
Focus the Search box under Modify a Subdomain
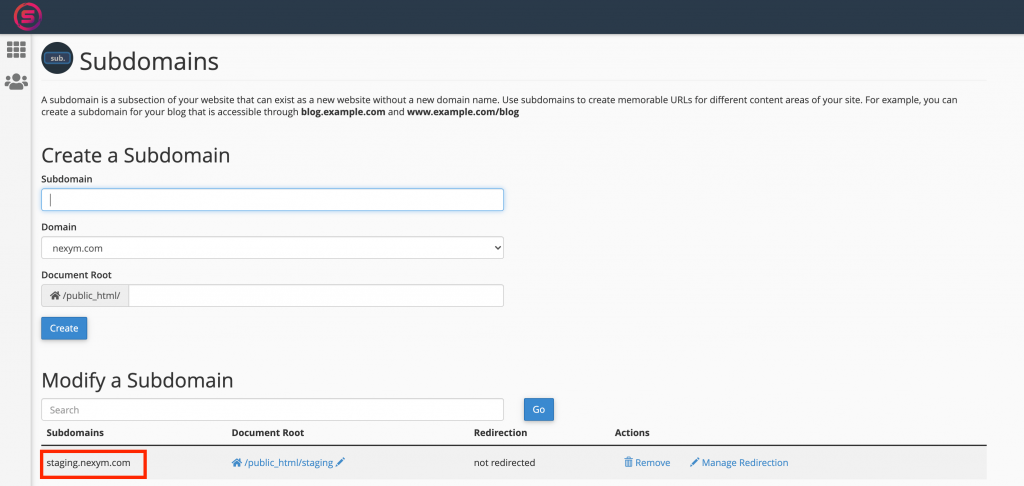272,410
